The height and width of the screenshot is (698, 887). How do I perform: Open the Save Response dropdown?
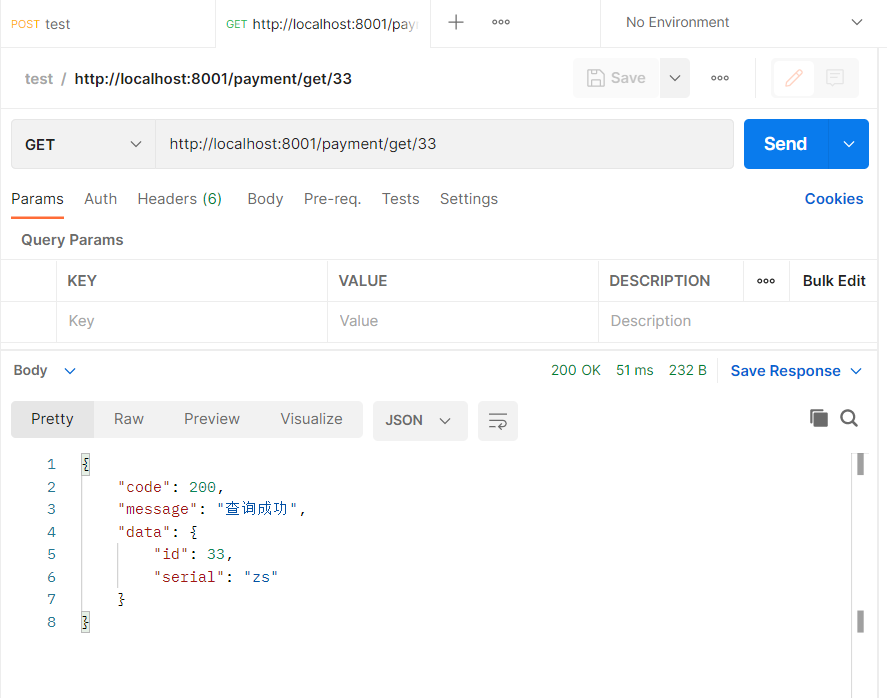(x=796, y=371)
